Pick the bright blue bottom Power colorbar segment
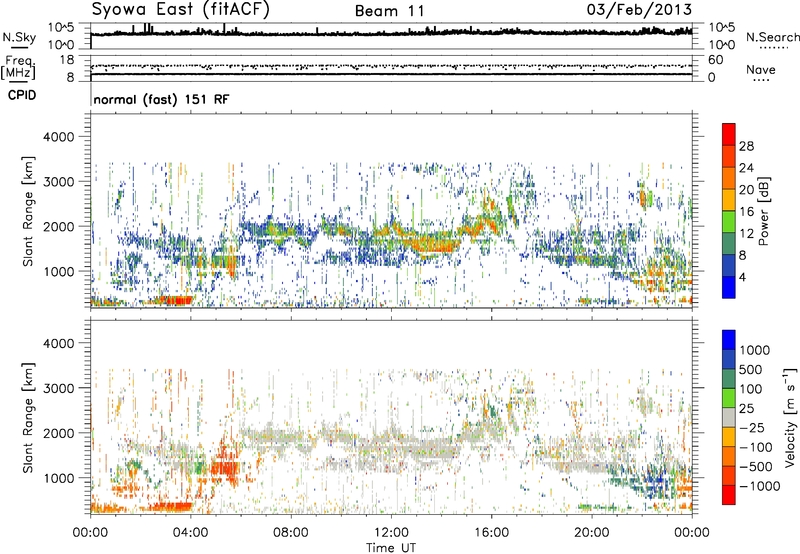The image size is (800, 554). (x=729, y=288)
